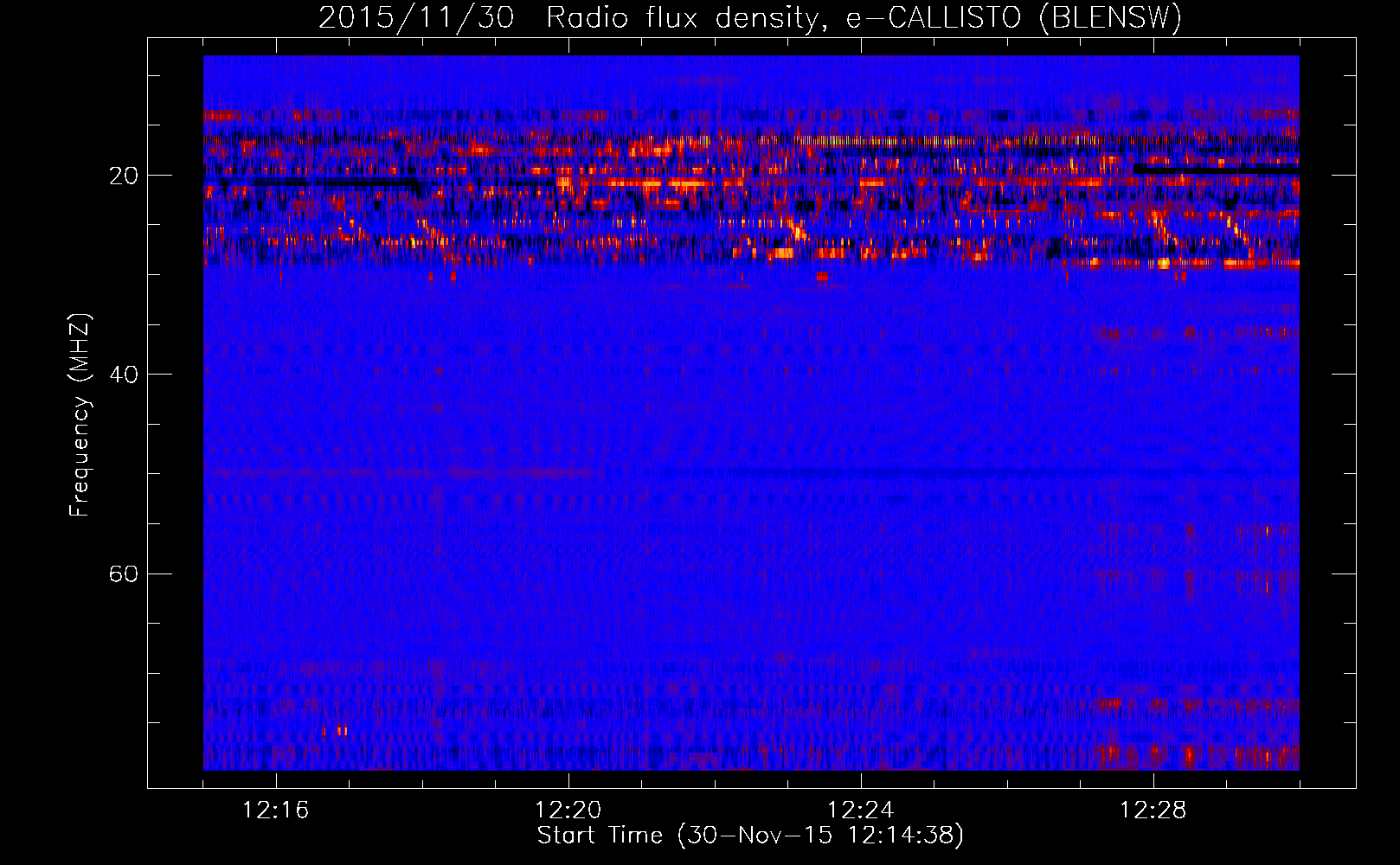Select the 12:24 time tick label
This screenshot has width=1400, height=865.
(861, 810)
